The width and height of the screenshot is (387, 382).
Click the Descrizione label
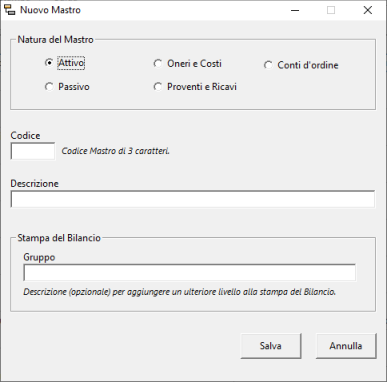click(35, 183)
